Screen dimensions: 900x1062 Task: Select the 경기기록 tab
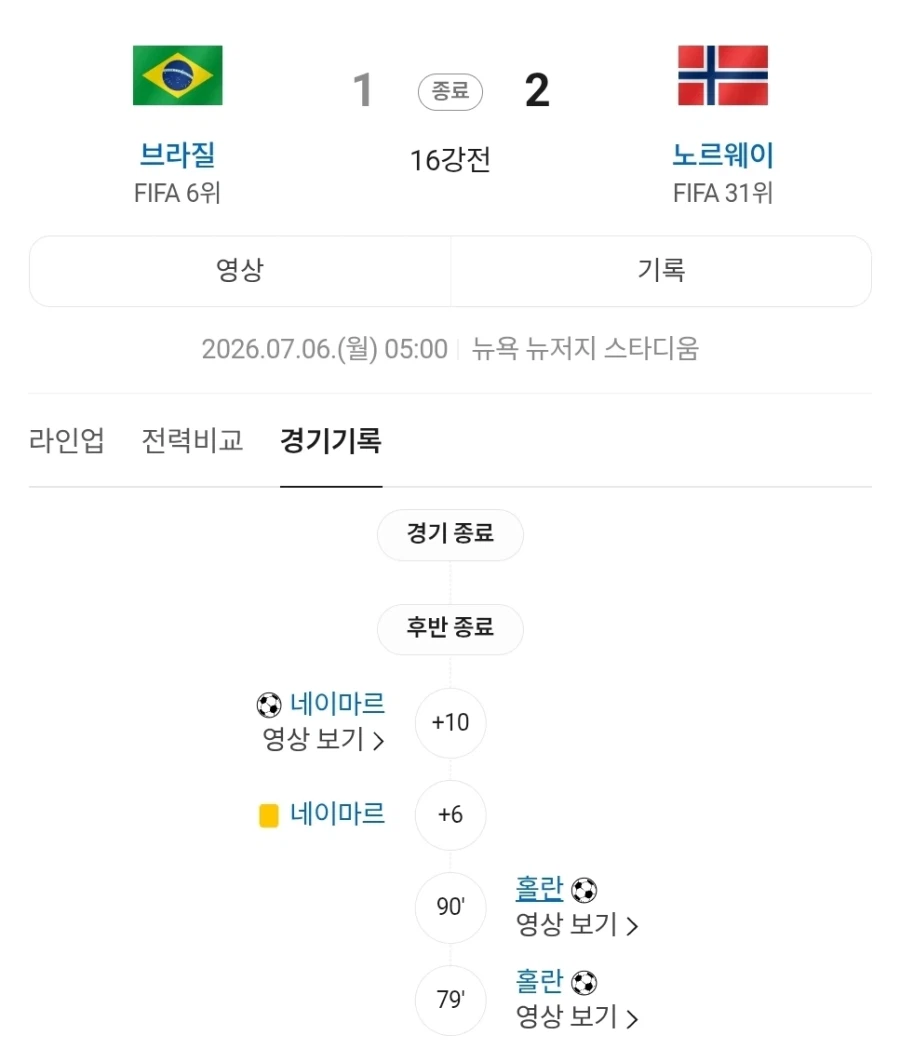click(x=331, y=440)
